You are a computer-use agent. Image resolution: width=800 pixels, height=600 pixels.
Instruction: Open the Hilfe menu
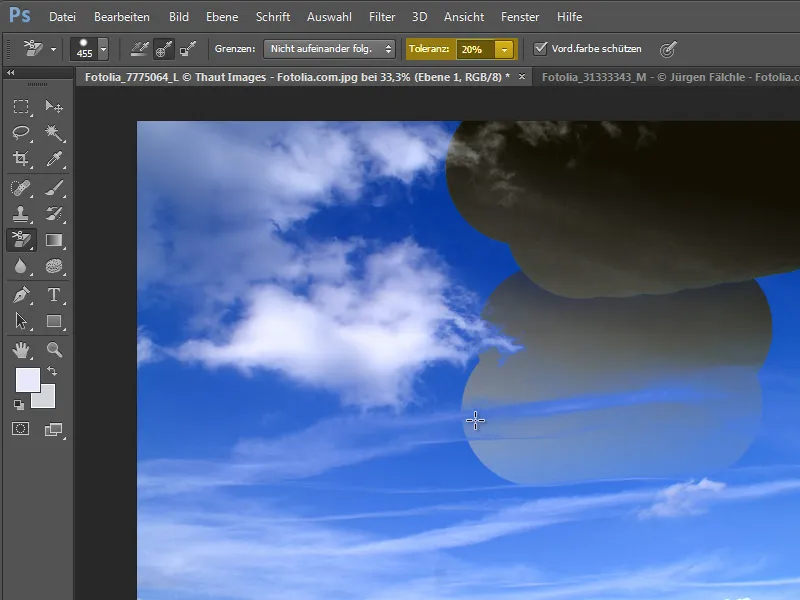[x=569, y=17]
